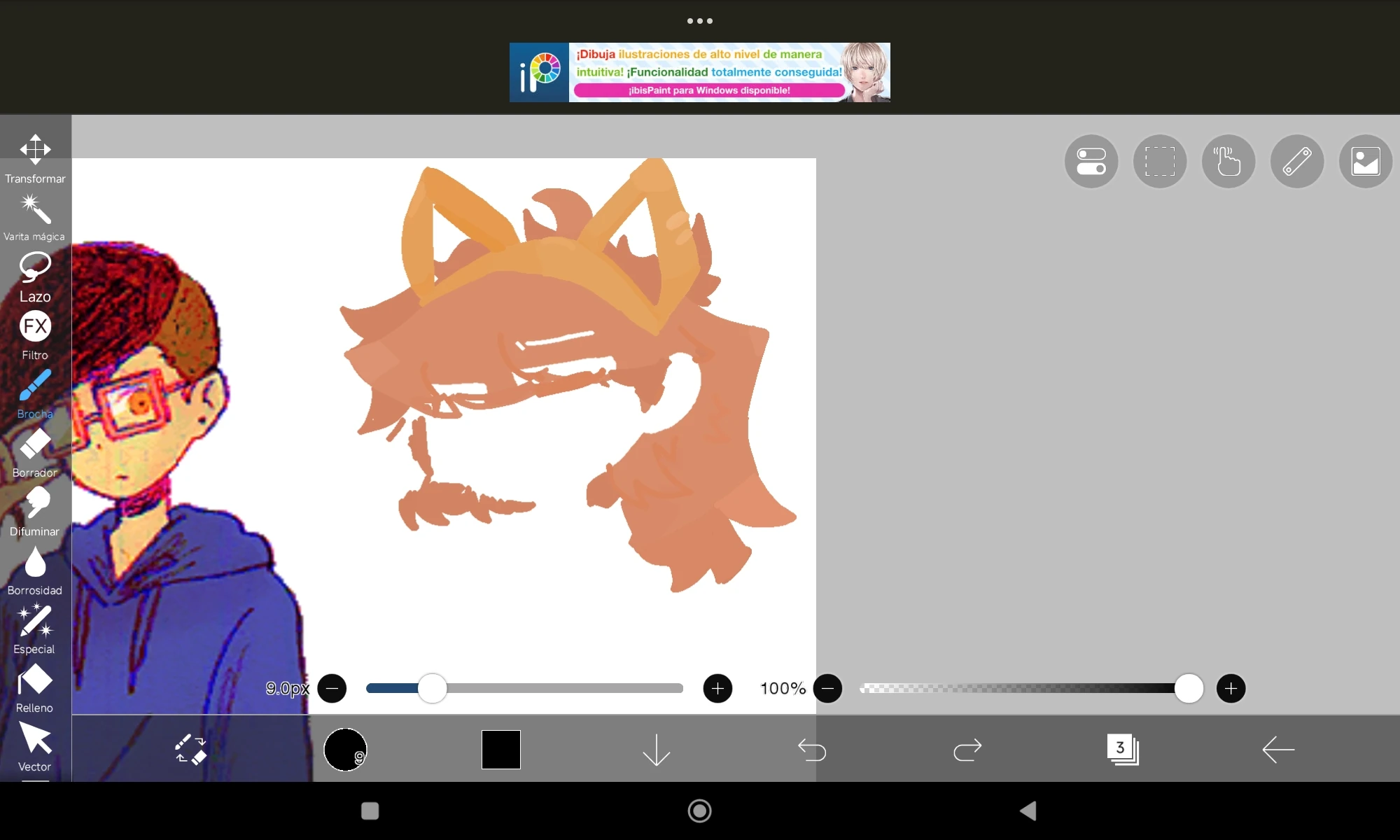
Task: Undo the last stroke
Action: click(x=812, y=750)
